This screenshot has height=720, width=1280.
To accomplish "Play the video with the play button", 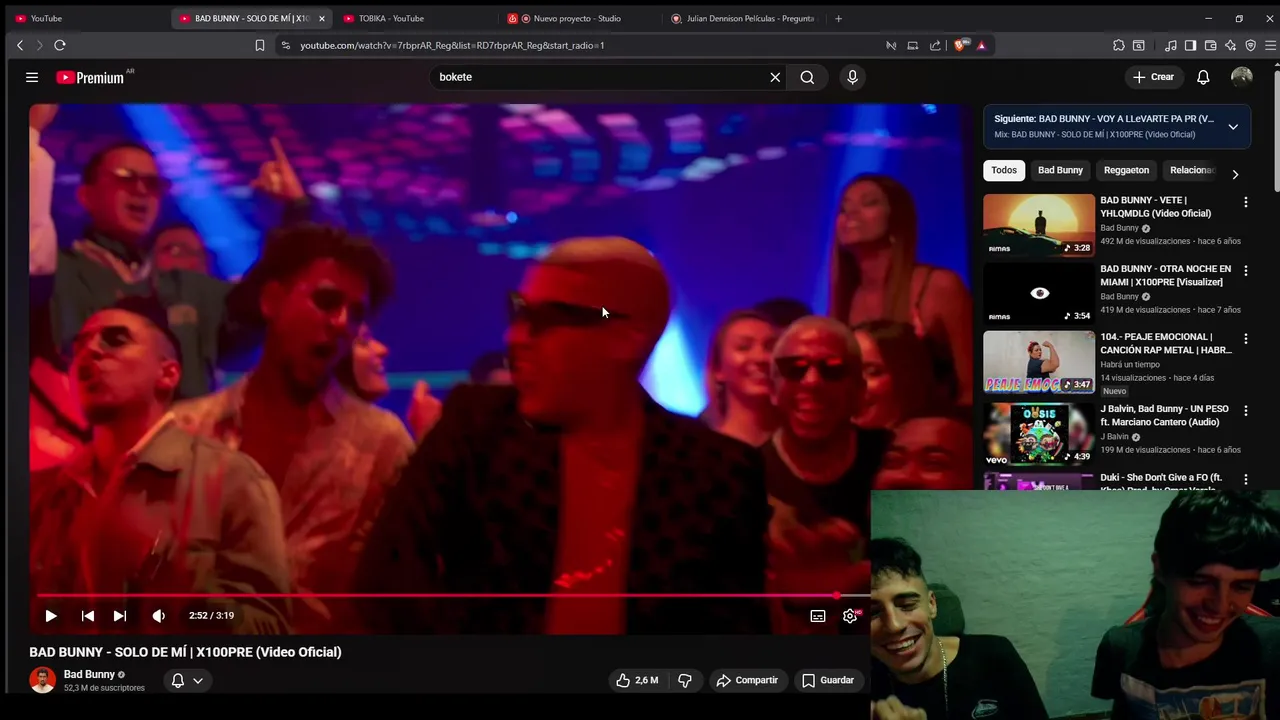I will point(51,616).
